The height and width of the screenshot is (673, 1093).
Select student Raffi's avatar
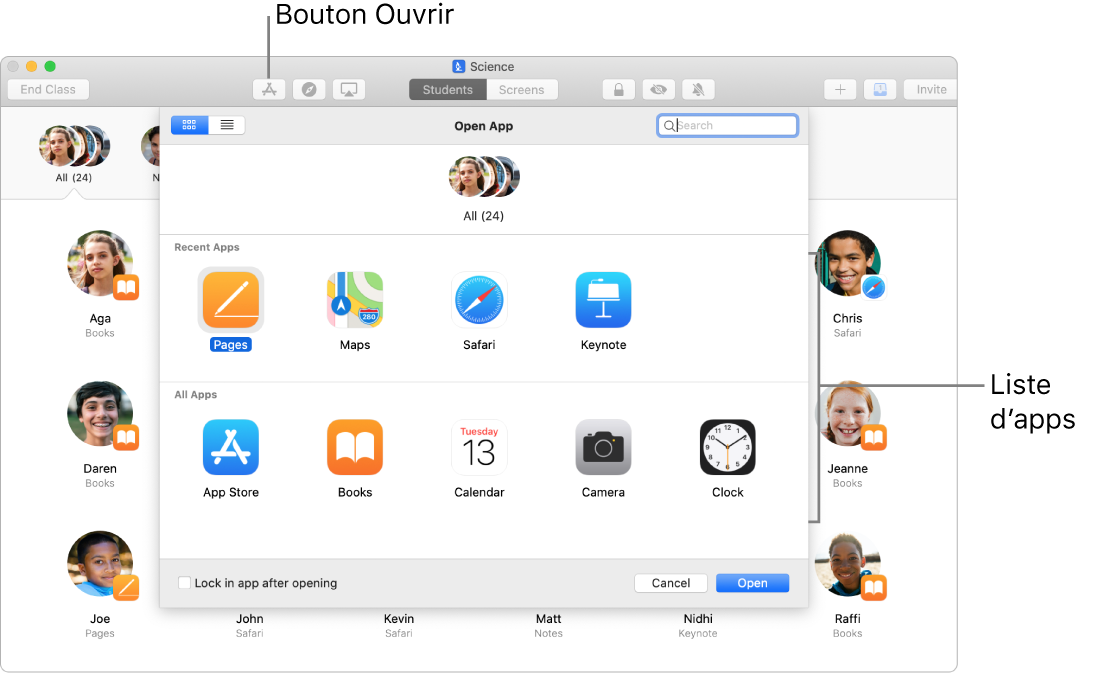coord(847,564)
